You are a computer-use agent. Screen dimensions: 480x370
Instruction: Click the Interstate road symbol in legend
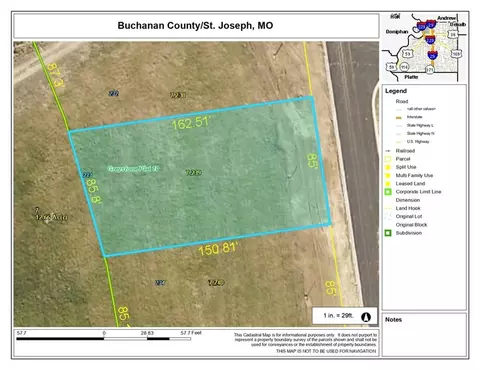coord(399,117)
